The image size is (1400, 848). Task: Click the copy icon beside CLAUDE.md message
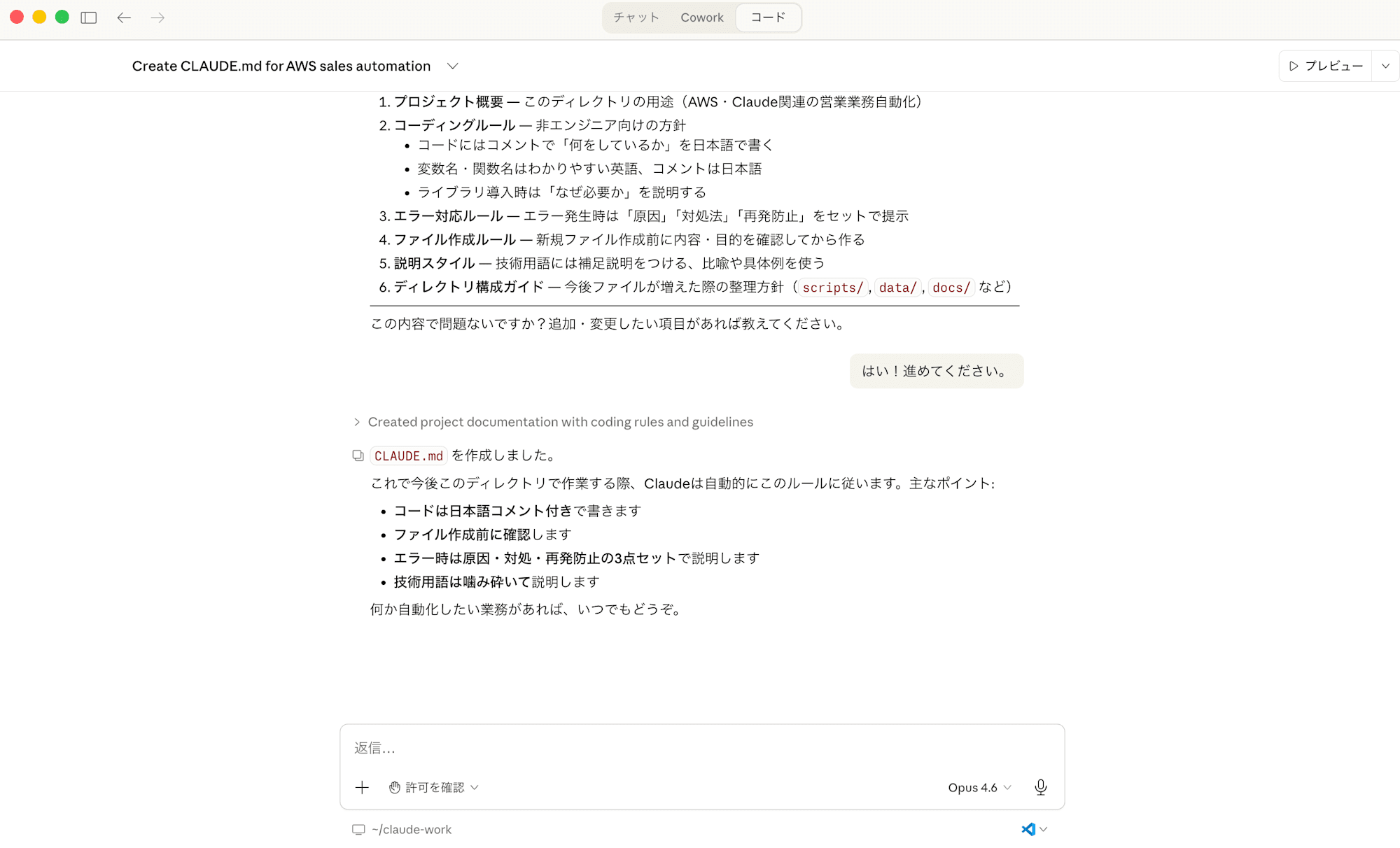pos(358,455)
